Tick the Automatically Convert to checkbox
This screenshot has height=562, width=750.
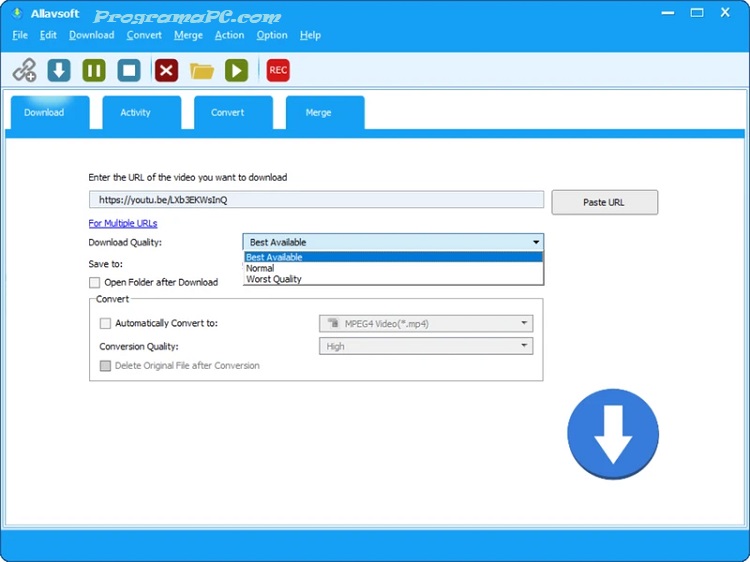[x=106, y=324]
